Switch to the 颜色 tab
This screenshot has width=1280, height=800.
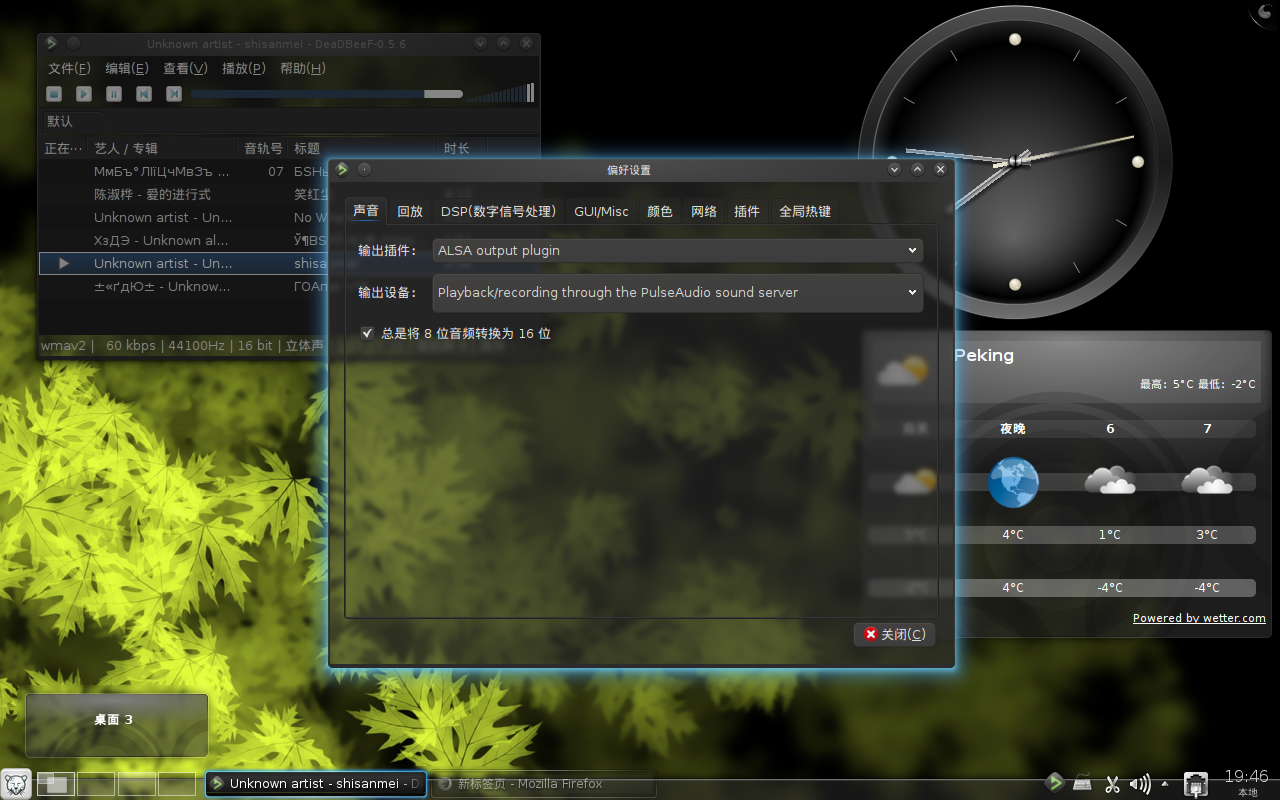click(660, 211)
